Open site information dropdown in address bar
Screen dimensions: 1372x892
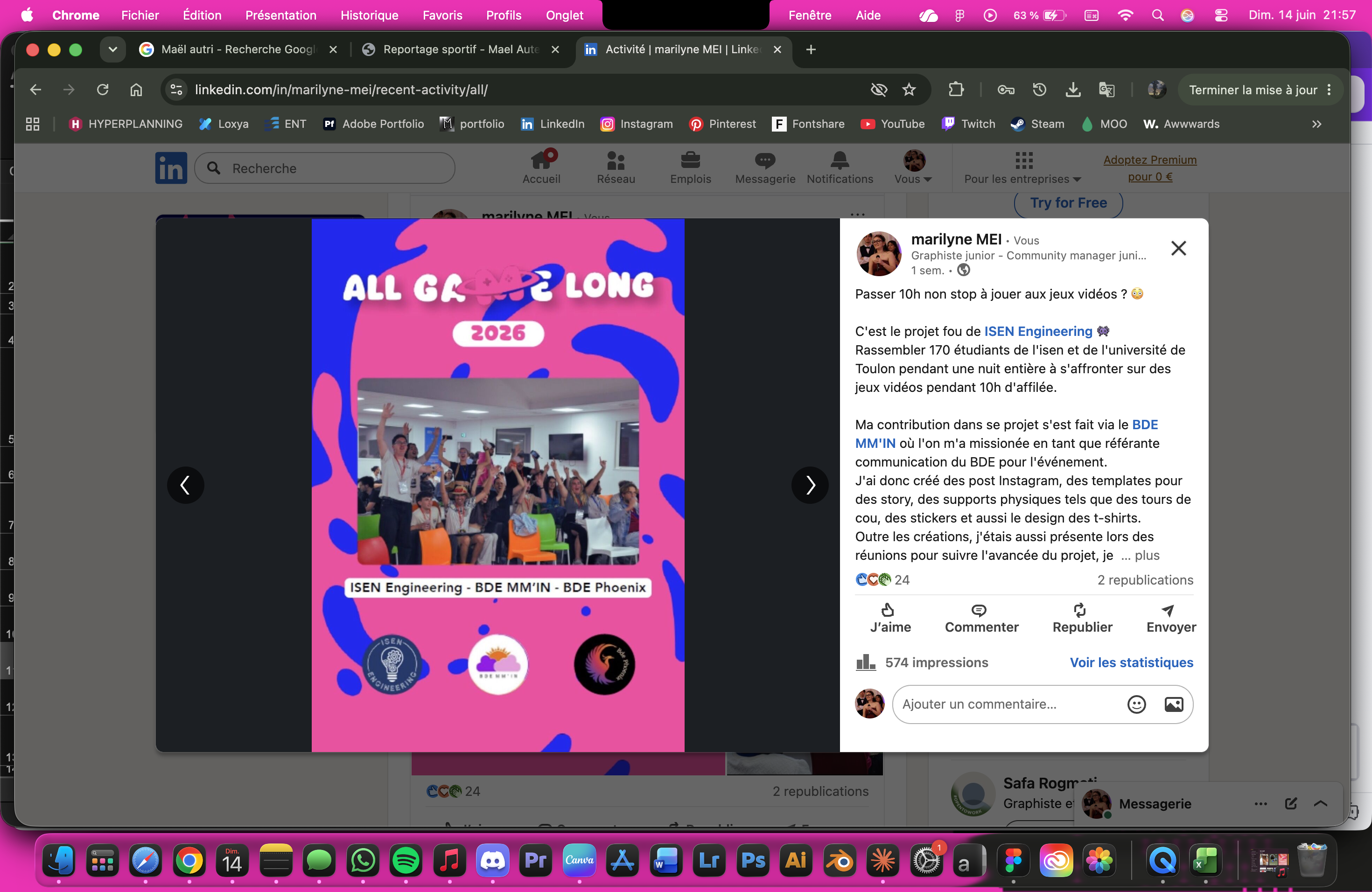coord(176,90)
